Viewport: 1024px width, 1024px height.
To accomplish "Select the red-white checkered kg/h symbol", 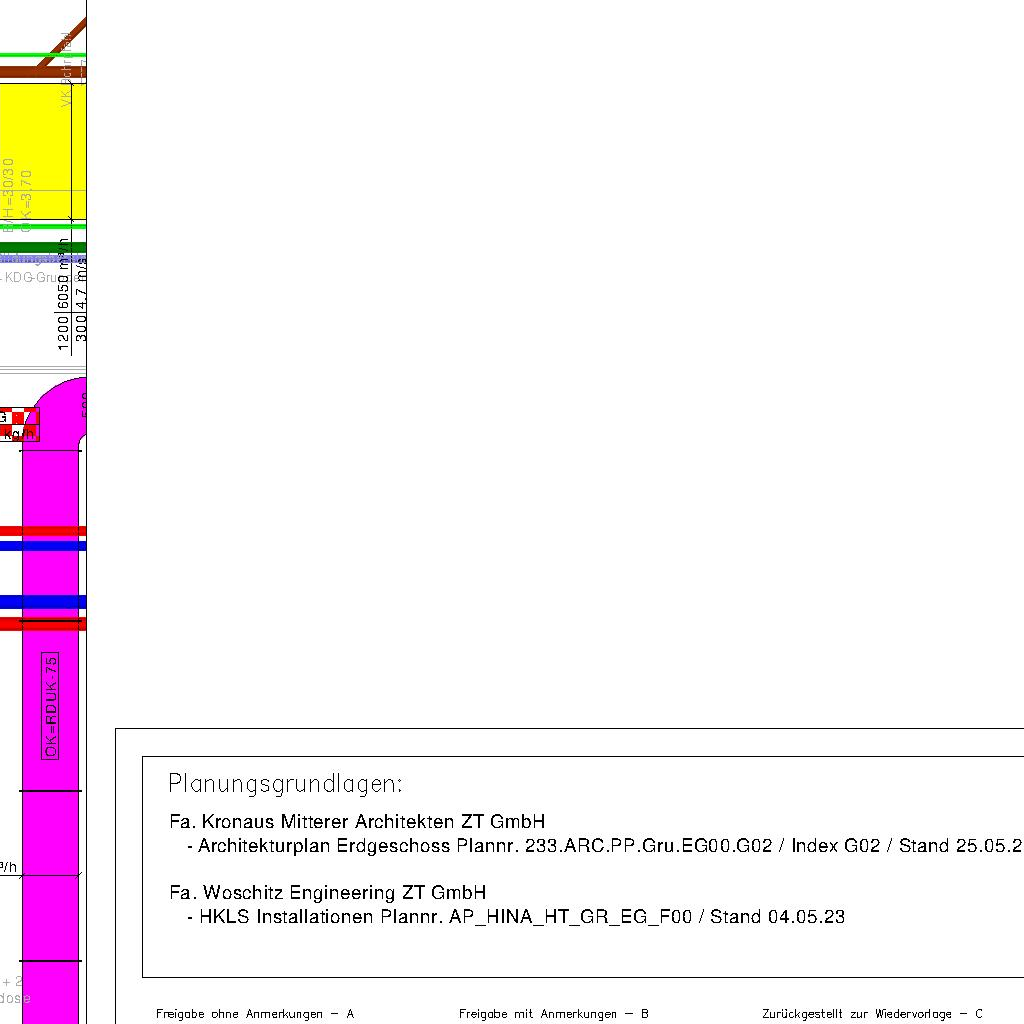I will tap(18, 425).
